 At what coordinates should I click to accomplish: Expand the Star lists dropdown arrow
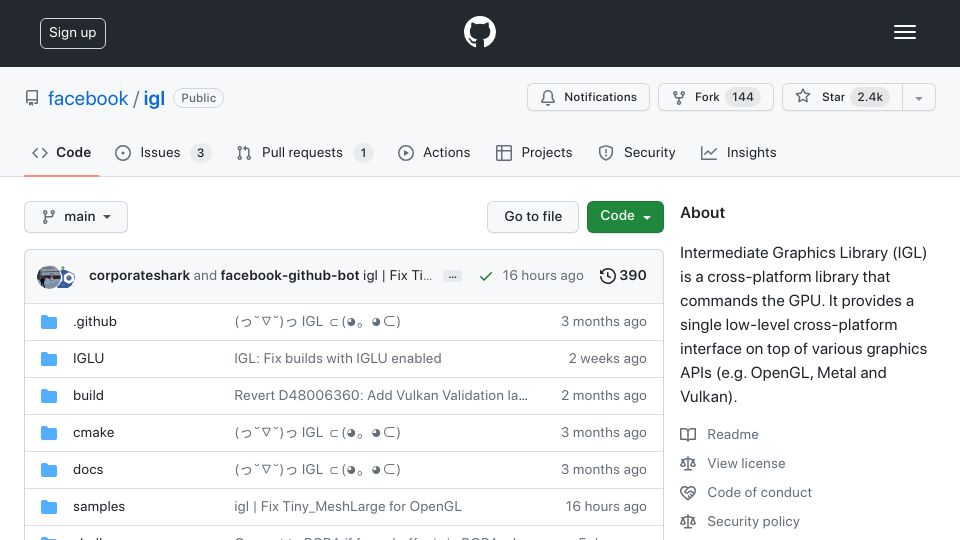(918, 98)
